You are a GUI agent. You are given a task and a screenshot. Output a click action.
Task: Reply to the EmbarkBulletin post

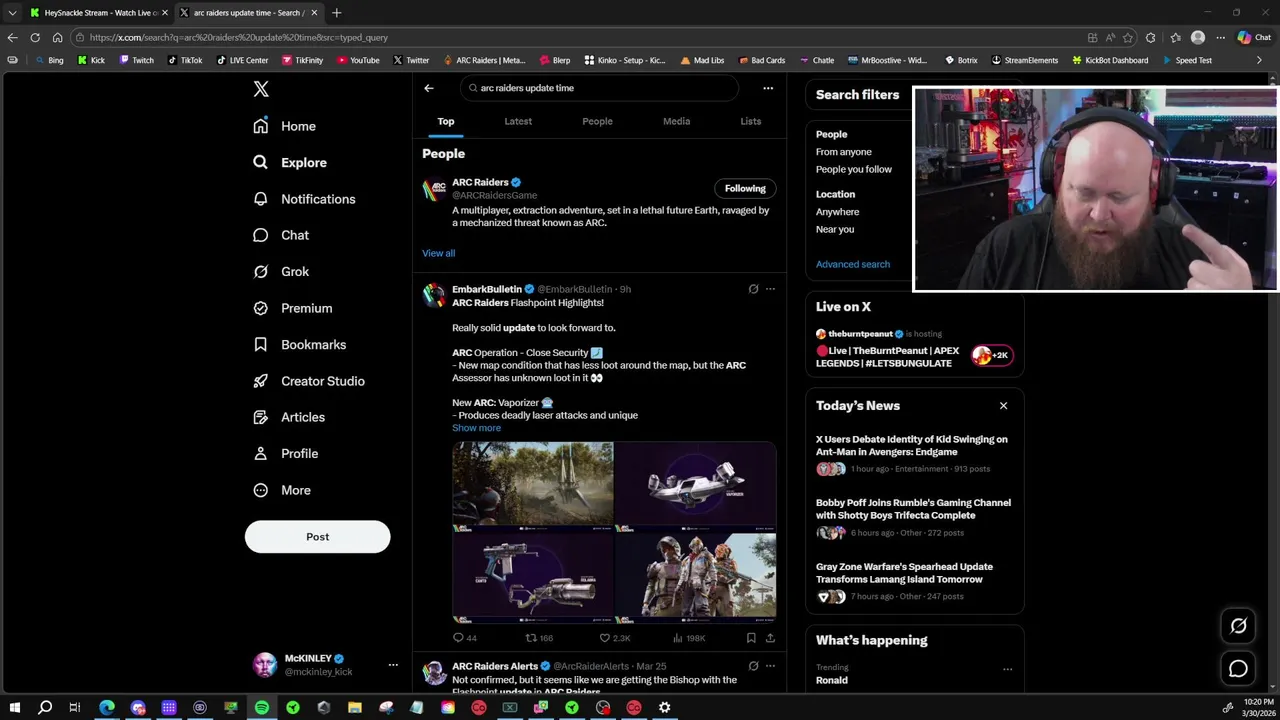(x=464, y=638)
